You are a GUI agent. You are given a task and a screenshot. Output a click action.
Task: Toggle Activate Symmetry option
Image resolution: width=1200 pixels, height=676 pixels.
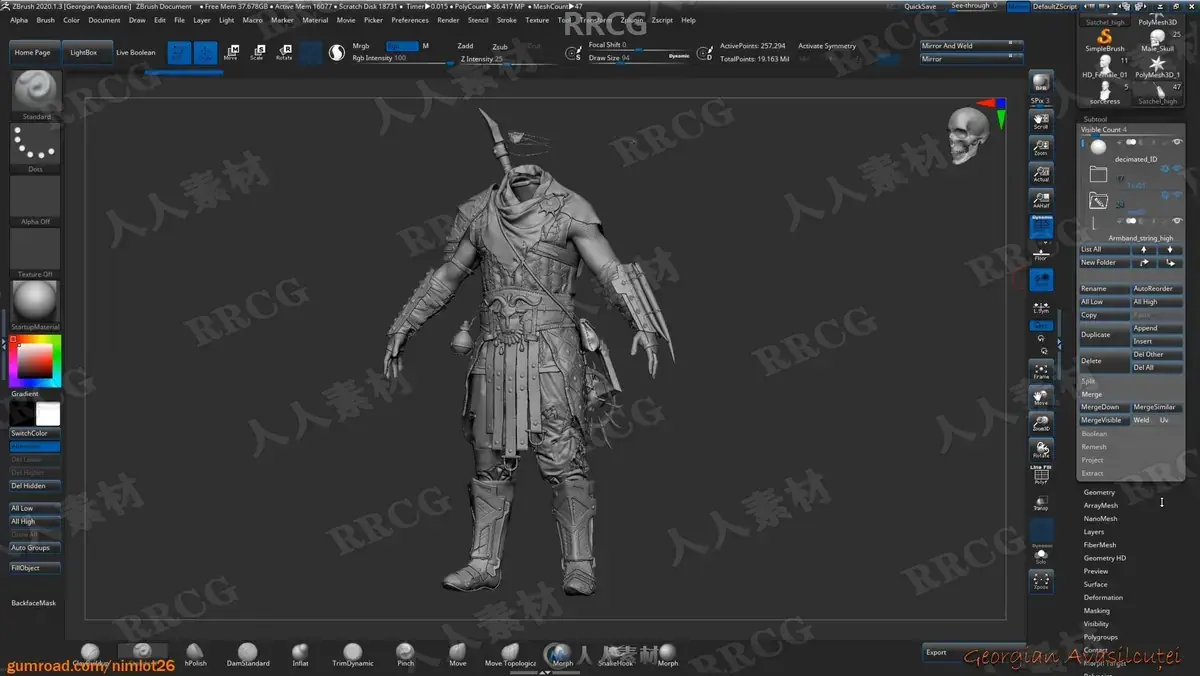coord(827,46)
